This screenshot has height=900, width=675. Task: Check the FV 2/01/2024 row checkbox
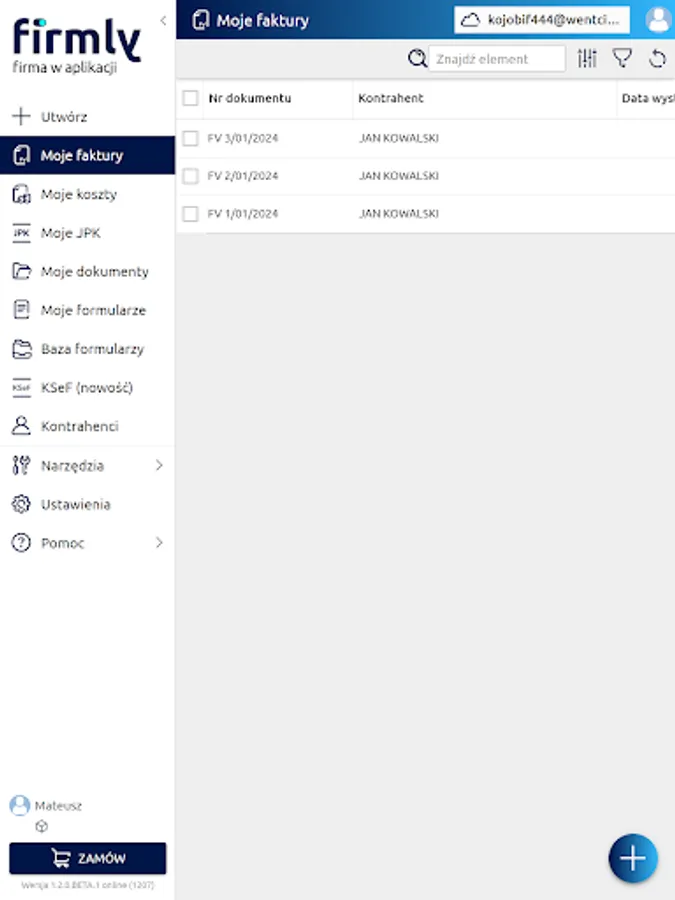pyautogui.click(x=191, y=176)
